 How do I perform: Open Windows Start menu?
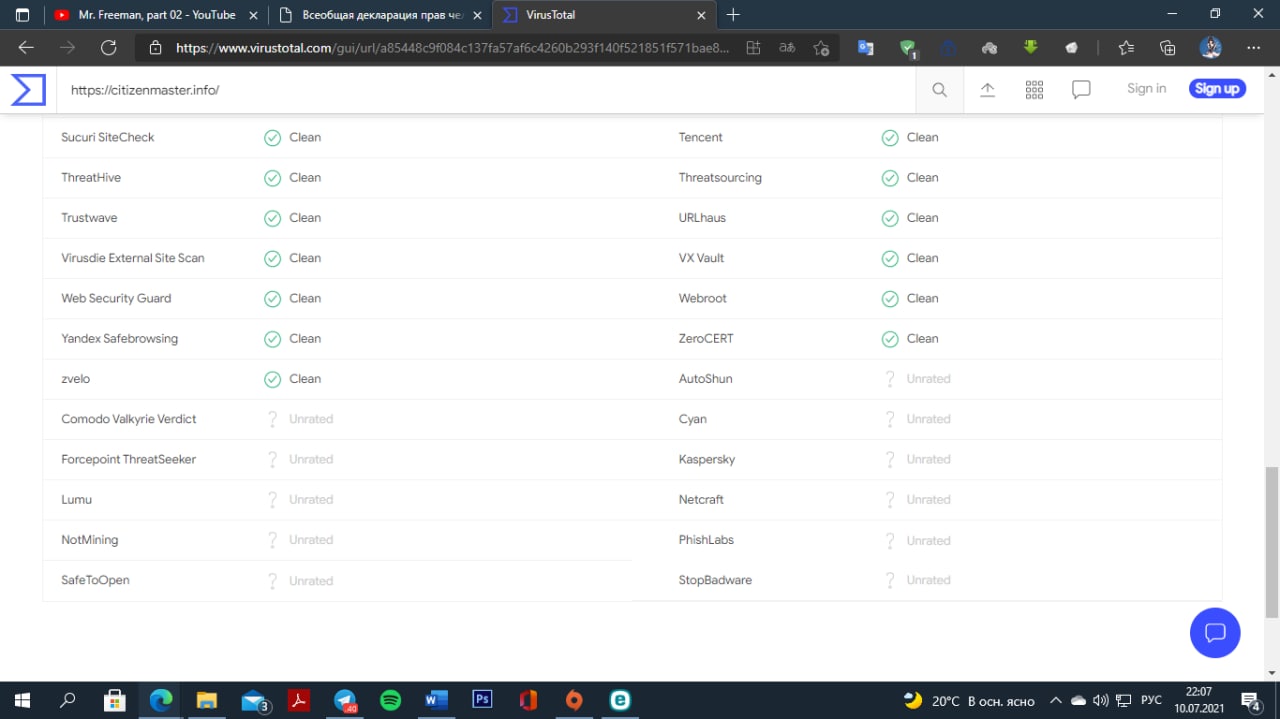(22, 700)
